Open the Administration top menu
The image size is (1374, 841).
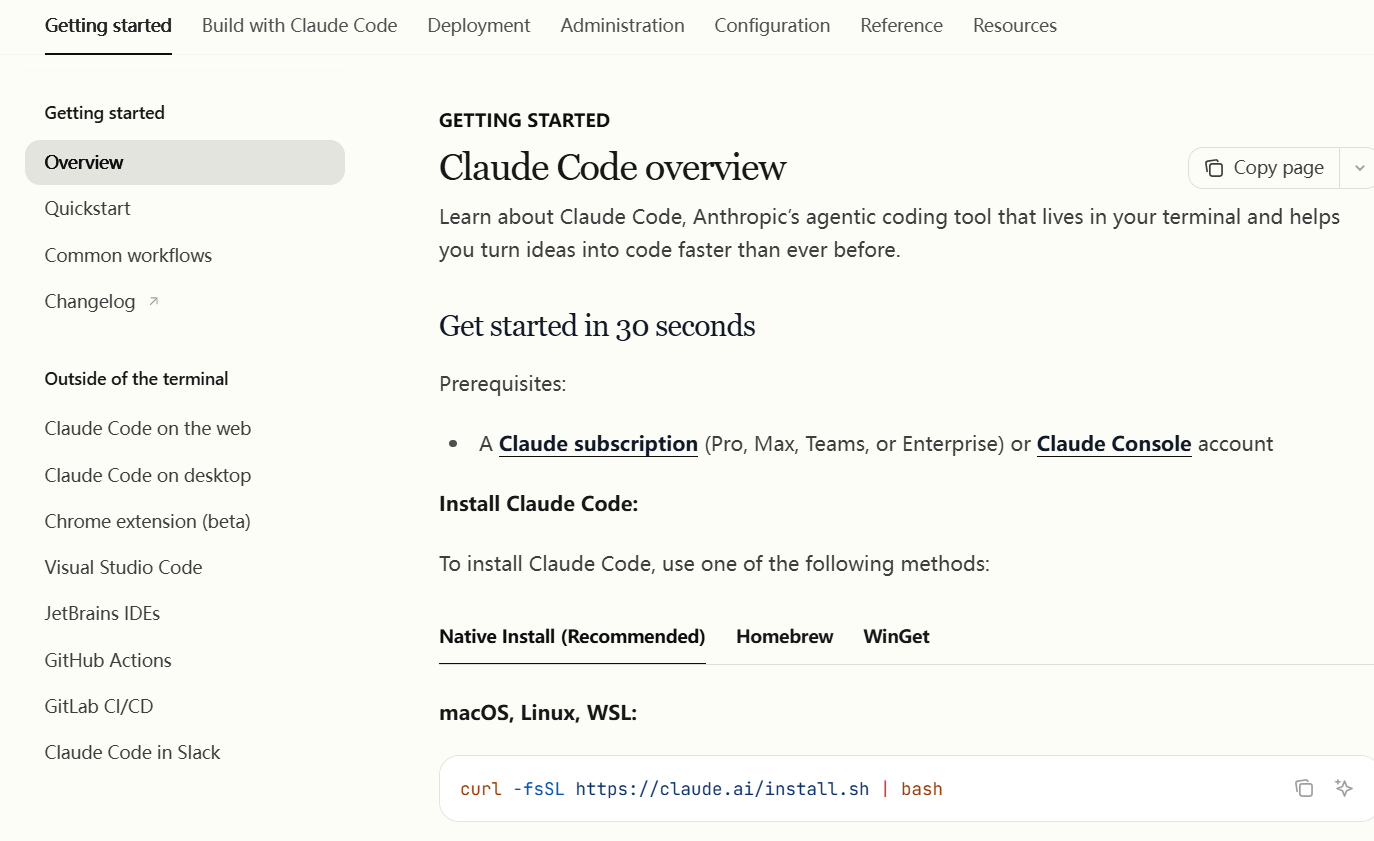[x=622, y=26]
